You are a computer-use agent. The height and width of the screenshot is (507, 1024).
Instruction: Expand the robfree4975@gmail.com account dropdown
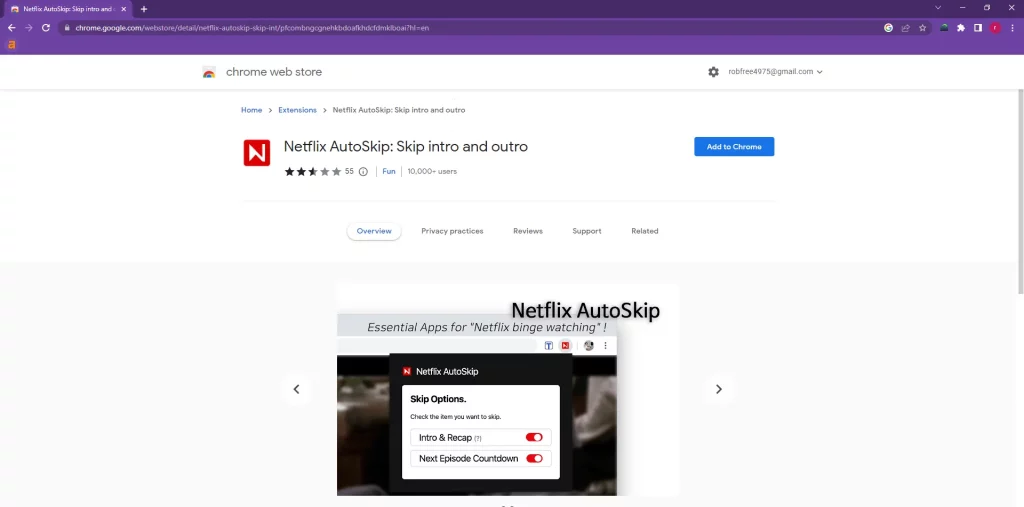(775, 72)
